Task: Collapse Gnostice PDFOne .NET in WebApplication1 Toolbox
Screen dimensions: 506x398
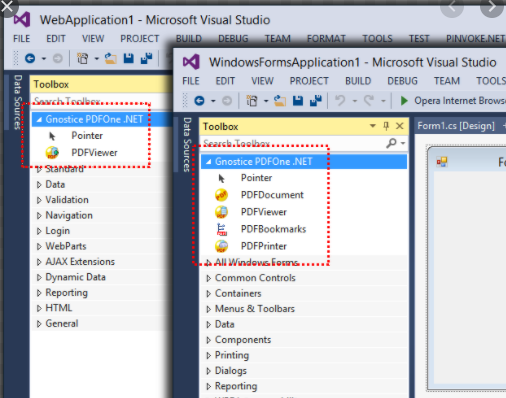Action: [x=39, y=119]
